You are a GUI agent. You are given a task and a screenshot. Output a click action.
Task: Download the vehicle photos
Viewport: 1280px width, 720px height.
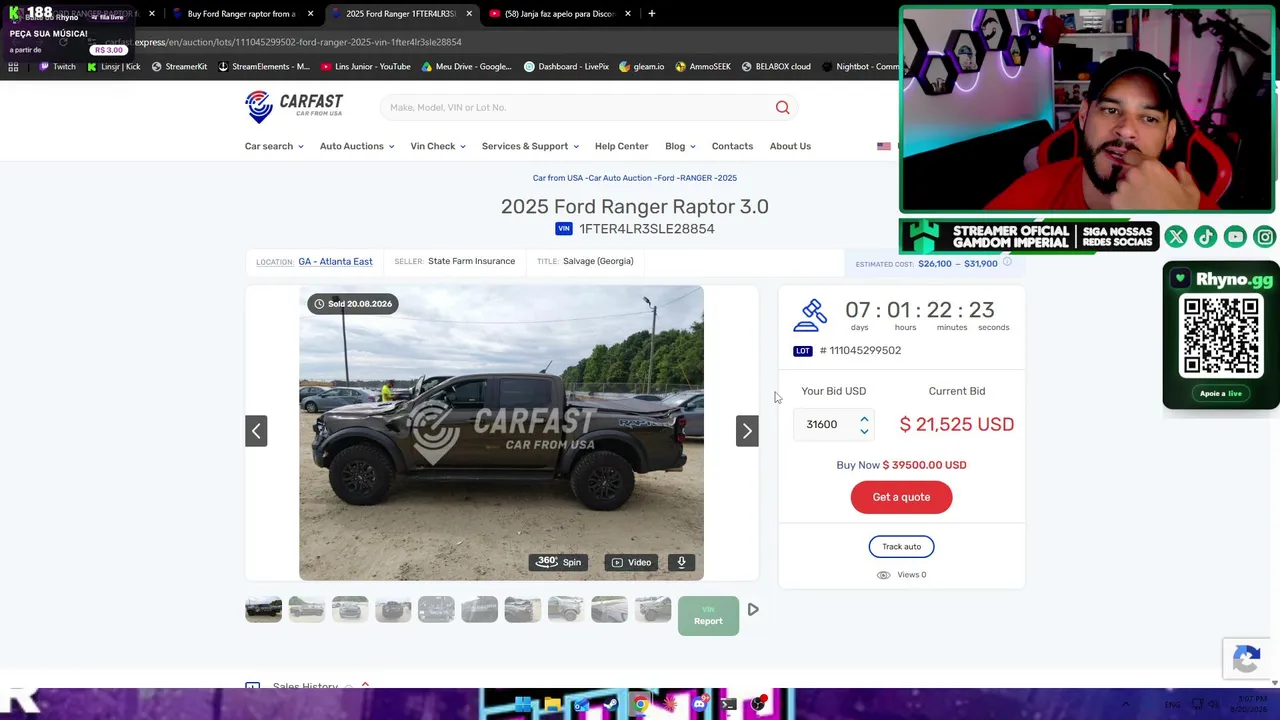(682, 562)
